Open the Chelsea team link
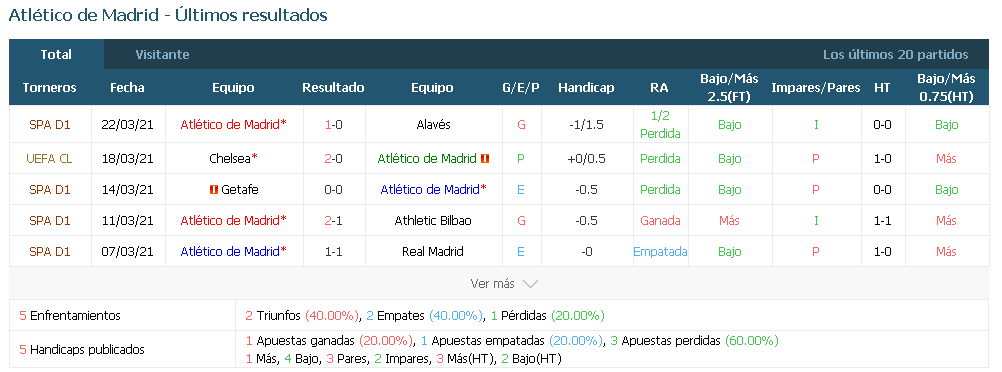Image resolution: width=1002 pixels, height=372 pixels. (230, 159)
